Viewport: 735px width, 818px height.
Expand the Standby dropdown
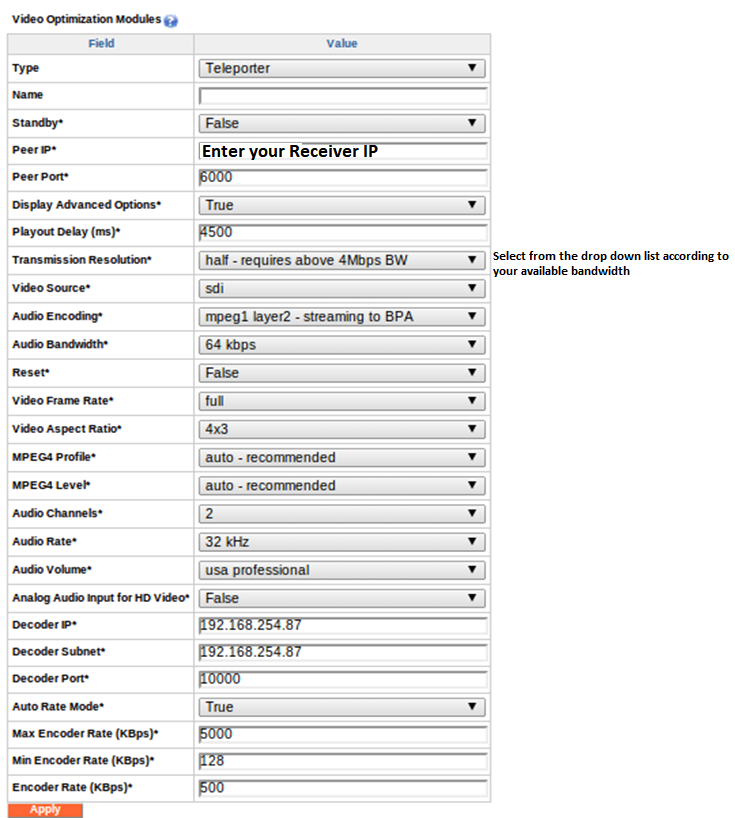click(x=342, y=124)
